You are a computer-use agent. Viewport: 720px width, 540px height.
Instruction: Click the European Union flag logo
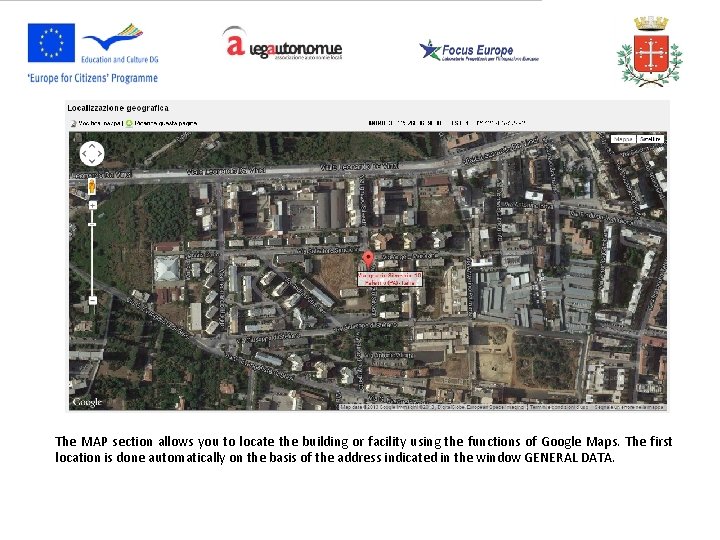pyautogui.click(x=51, y=43)
